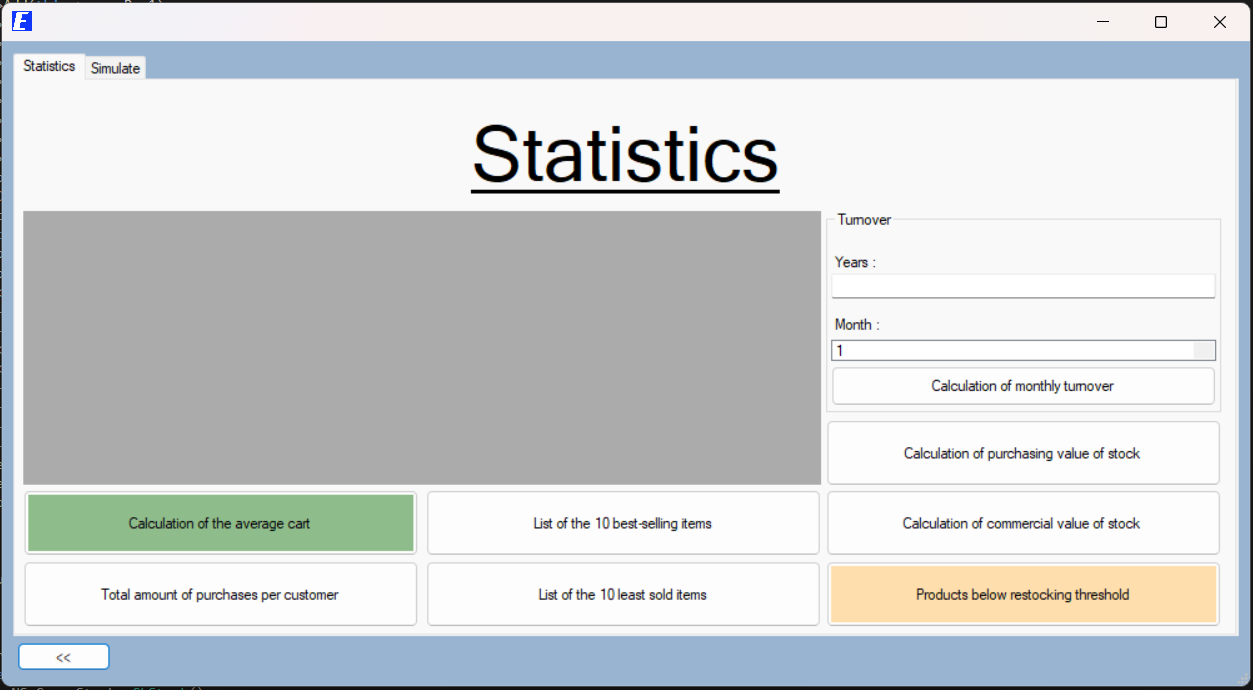Image resolution: width=1253 pixels, height=690 pixels.
Task: Click the green Calculation of the average cart button
Action: (220, 523)
